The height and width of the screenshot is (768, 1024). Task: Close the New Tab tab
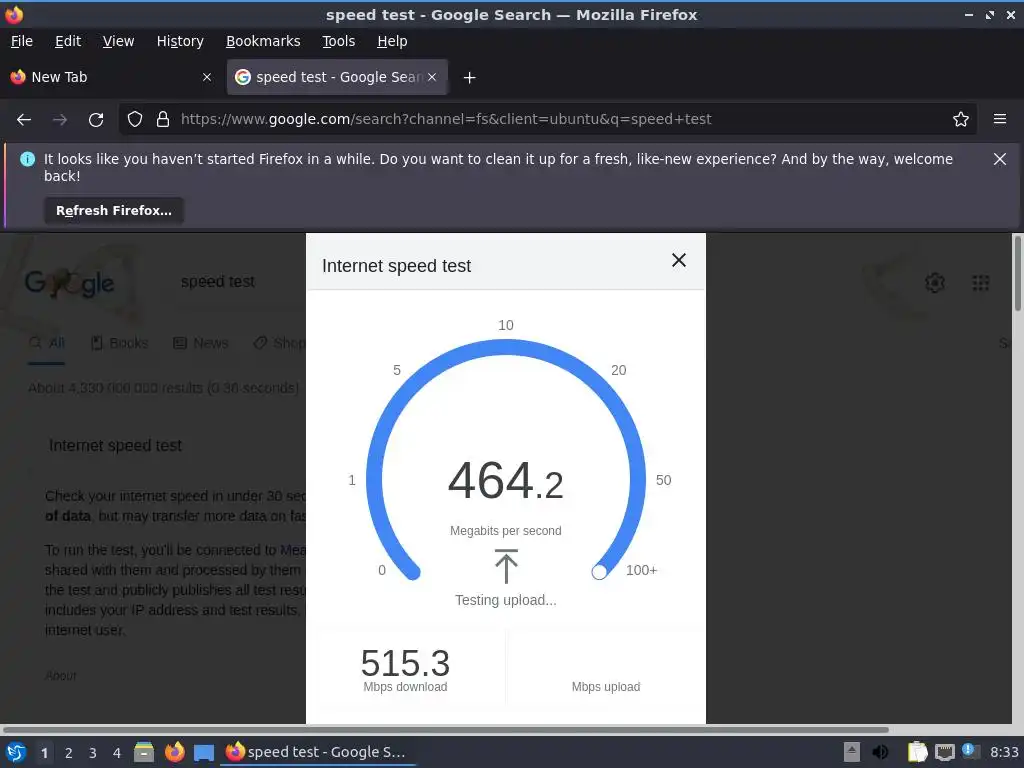click(207, 77)
